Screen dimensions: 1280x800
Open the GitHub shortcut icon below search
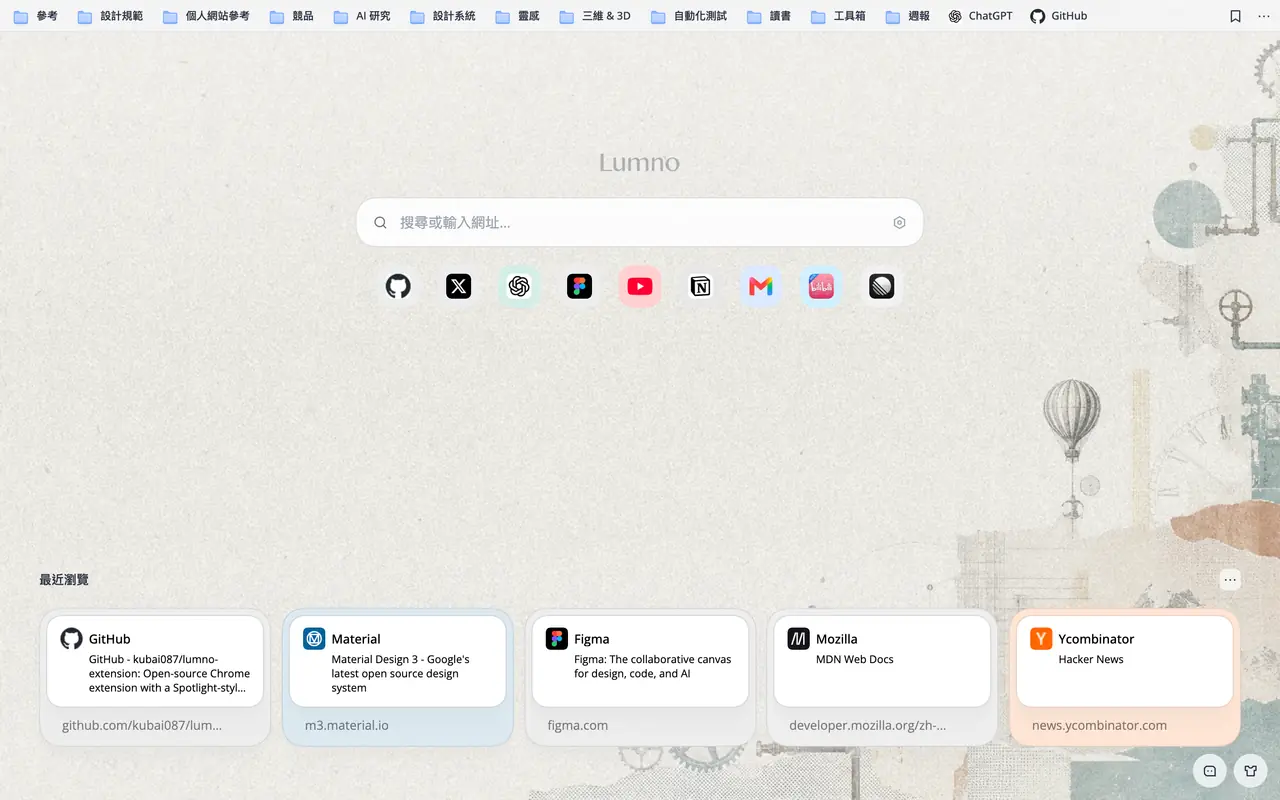tap(398, 287)
